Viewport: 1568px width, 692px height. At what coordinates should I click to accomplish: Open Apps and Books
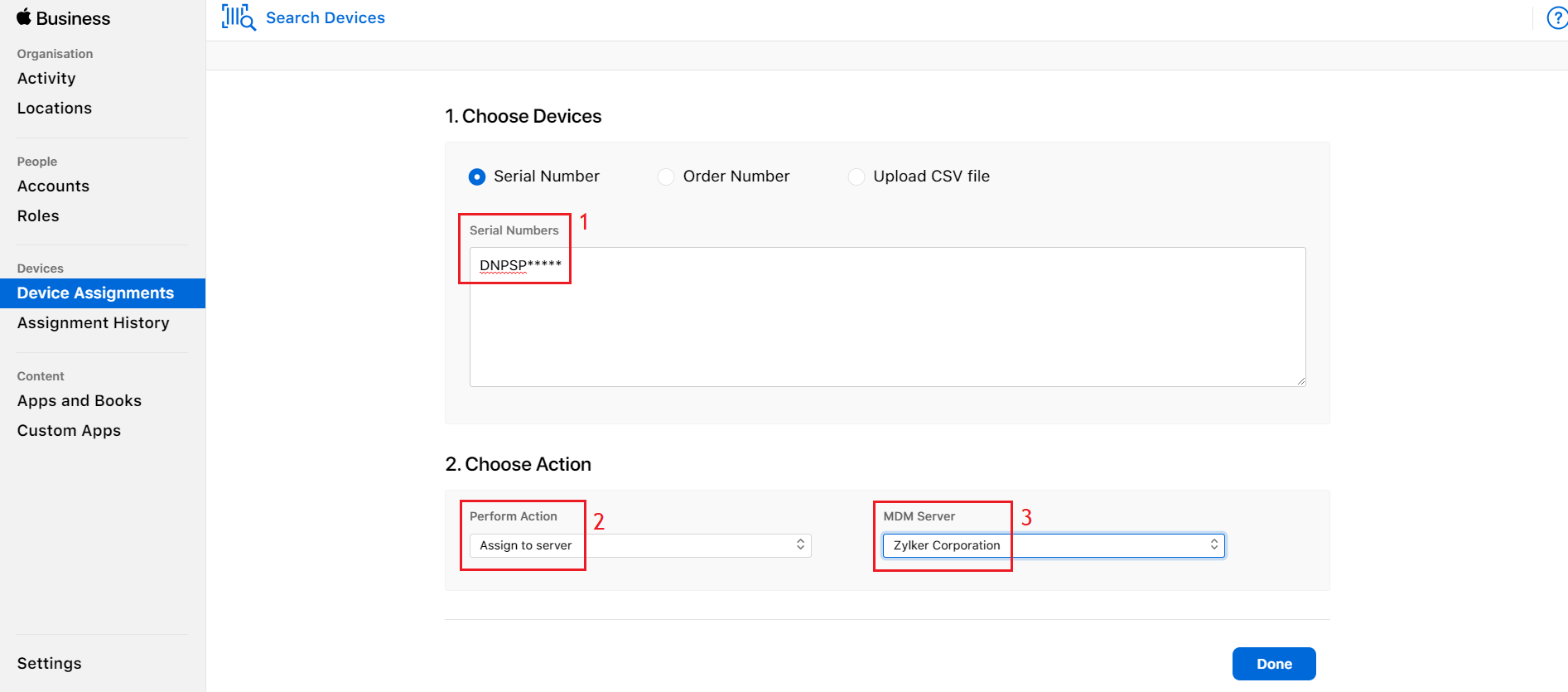pos(80,401)
